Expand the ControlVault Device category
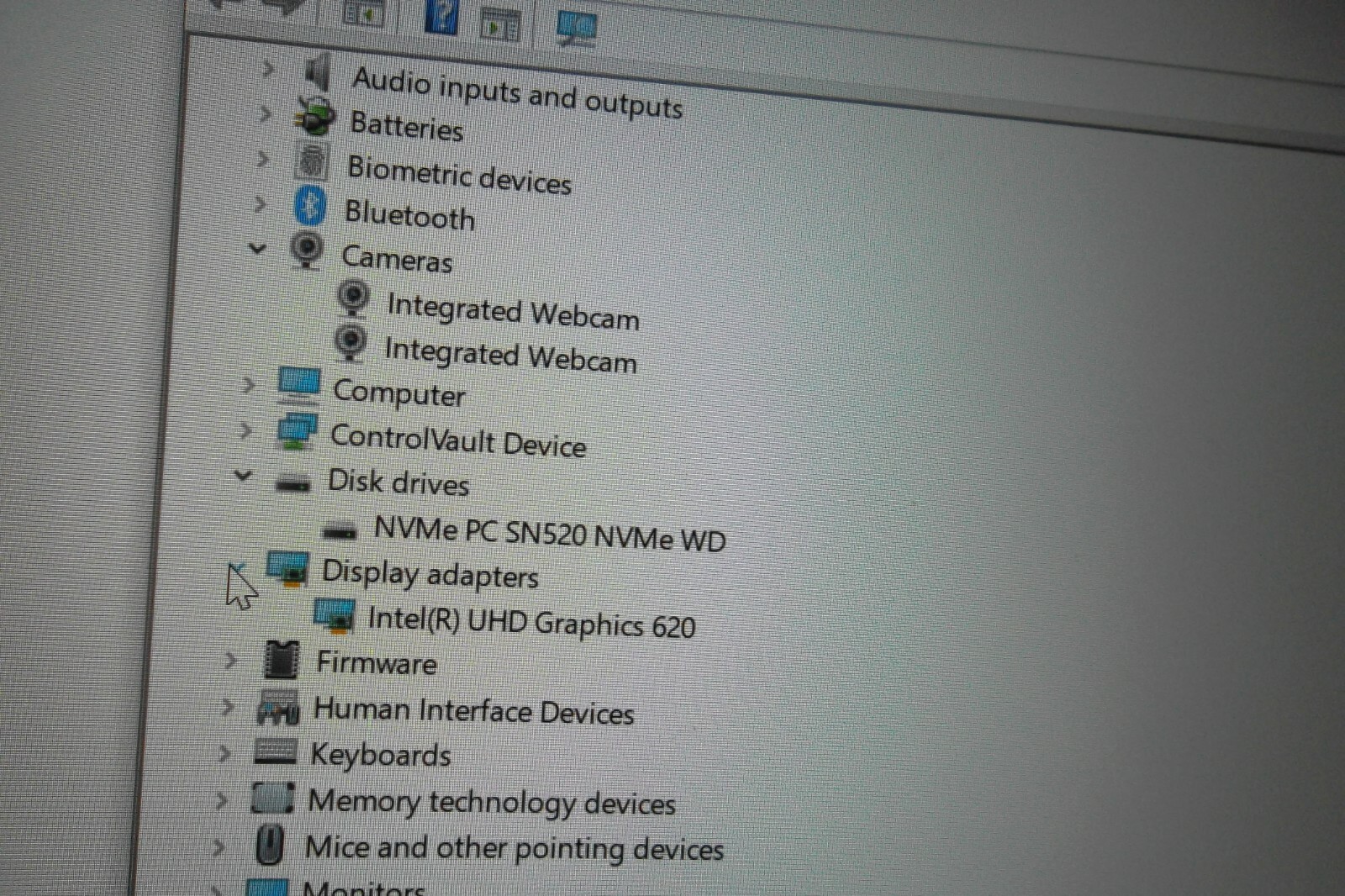 click(x=245, y=430)
